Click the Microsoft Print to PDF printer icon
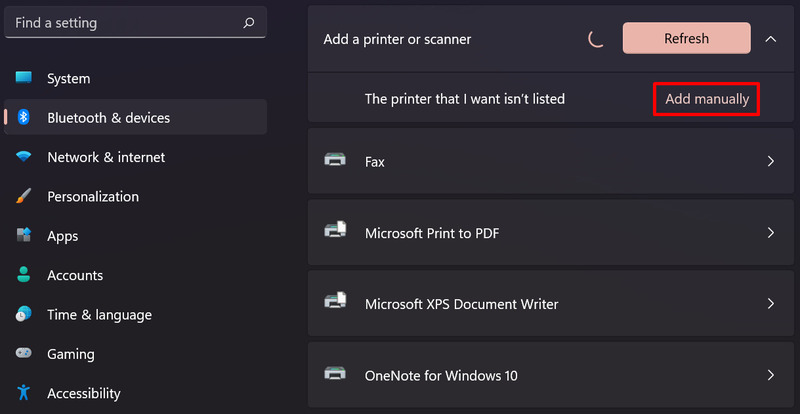Screen dimensions: 800x414 [x=335, y=230]
